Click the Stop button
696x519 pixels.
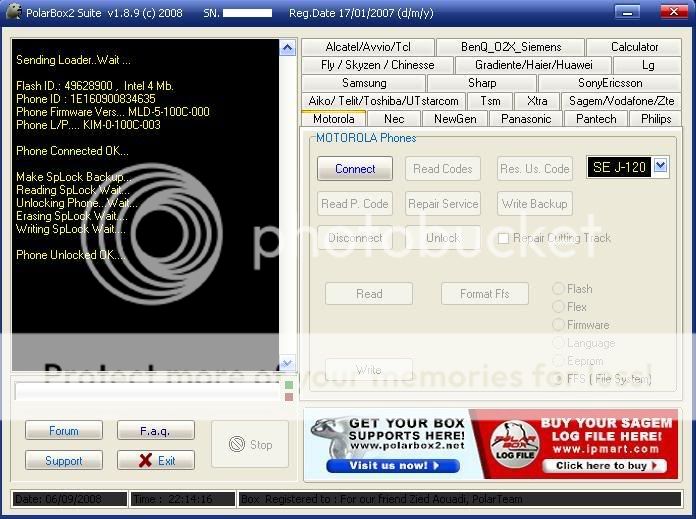(x=250, y=444)
